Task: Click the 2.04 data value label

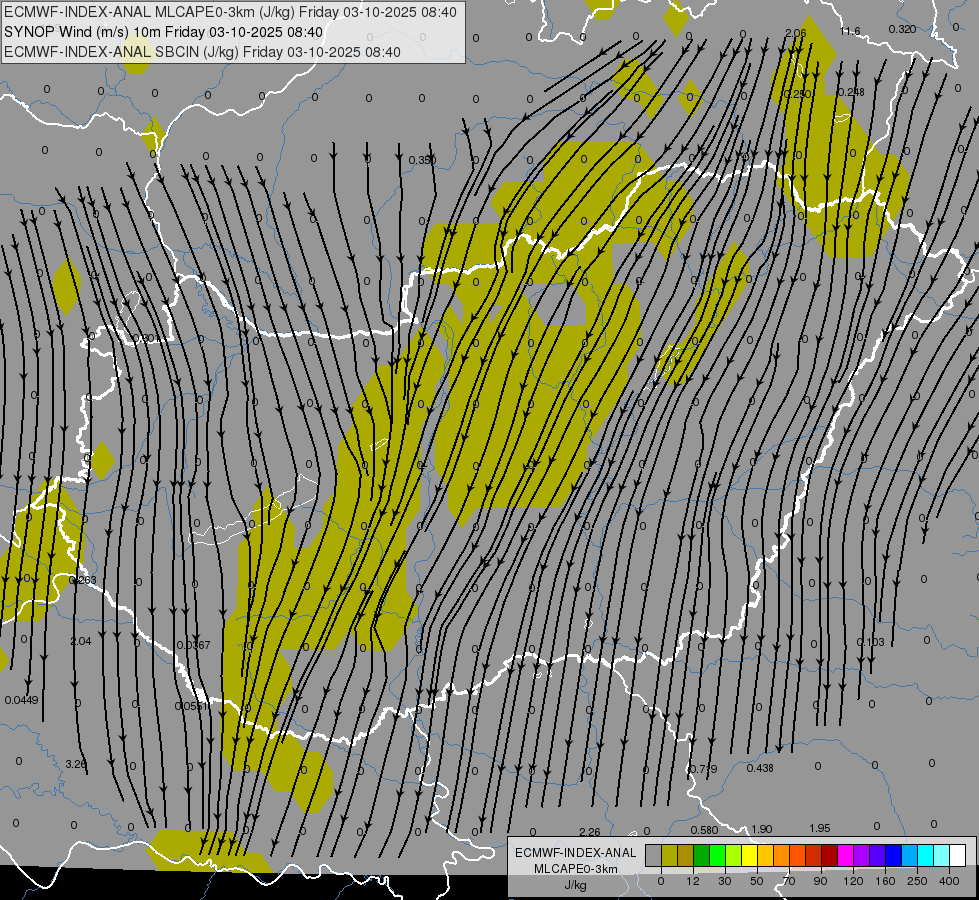Action: pos(81,641)
